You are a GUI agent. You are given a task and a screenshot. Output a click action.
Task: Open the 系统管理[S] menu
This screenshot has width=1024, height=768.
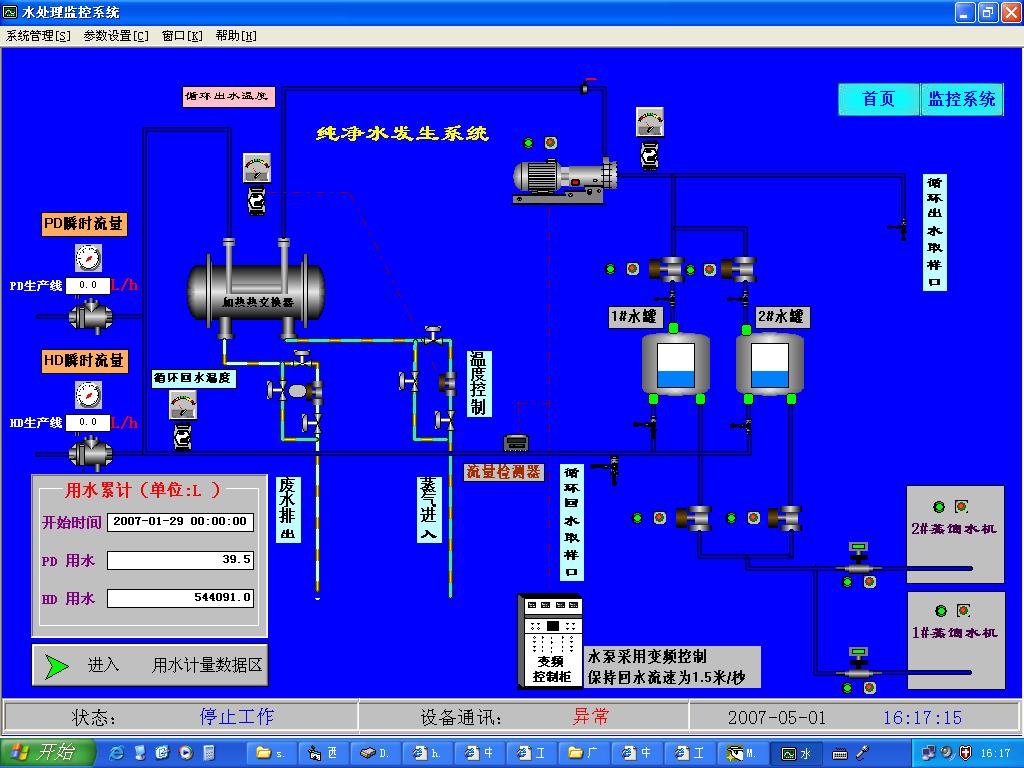(x=38, y=36)
